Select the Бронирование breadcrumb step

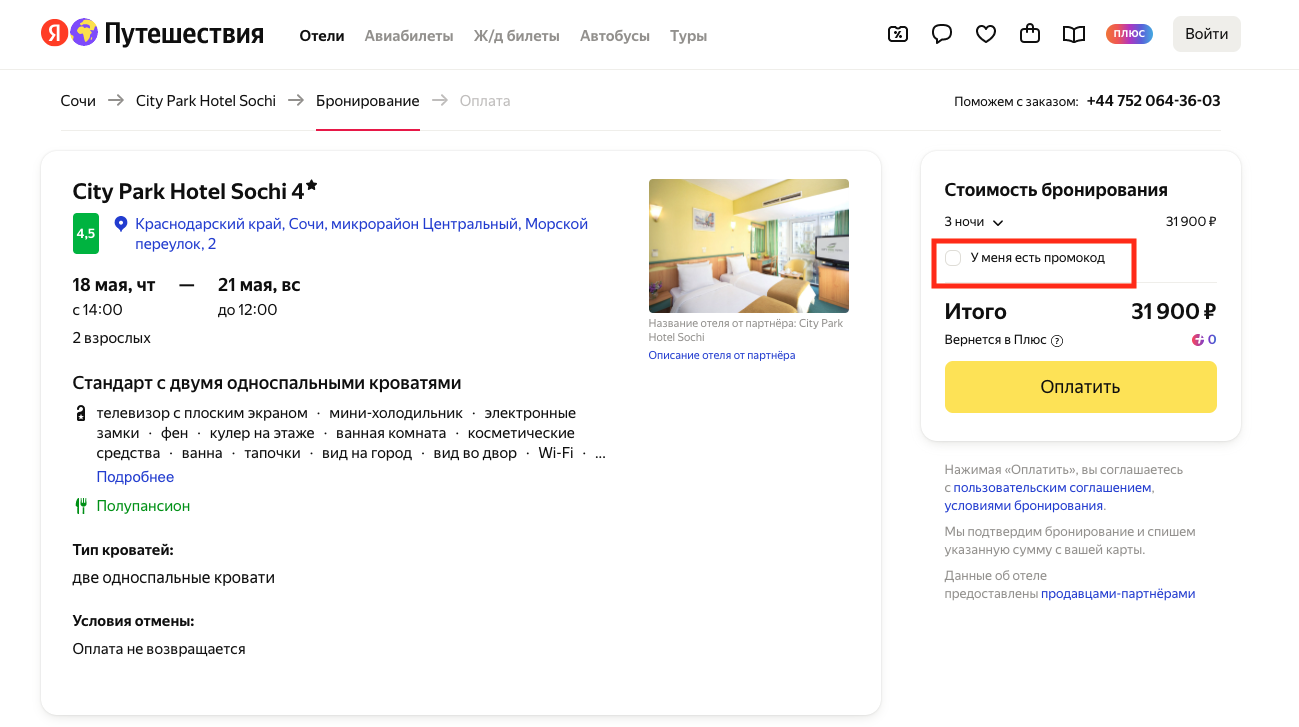368,101
